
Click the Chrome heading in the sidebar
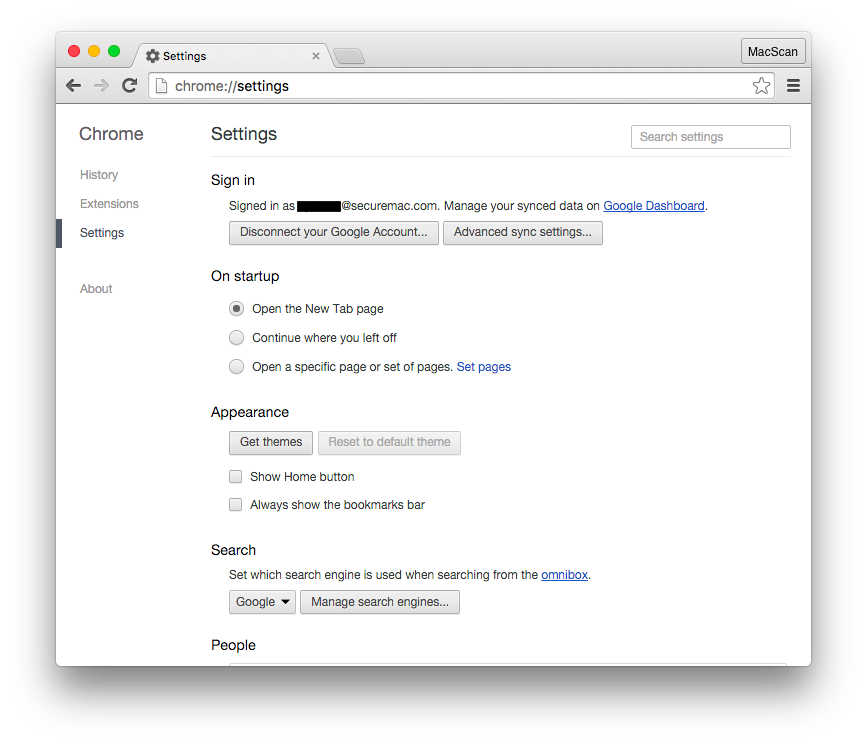click(111, 134)
